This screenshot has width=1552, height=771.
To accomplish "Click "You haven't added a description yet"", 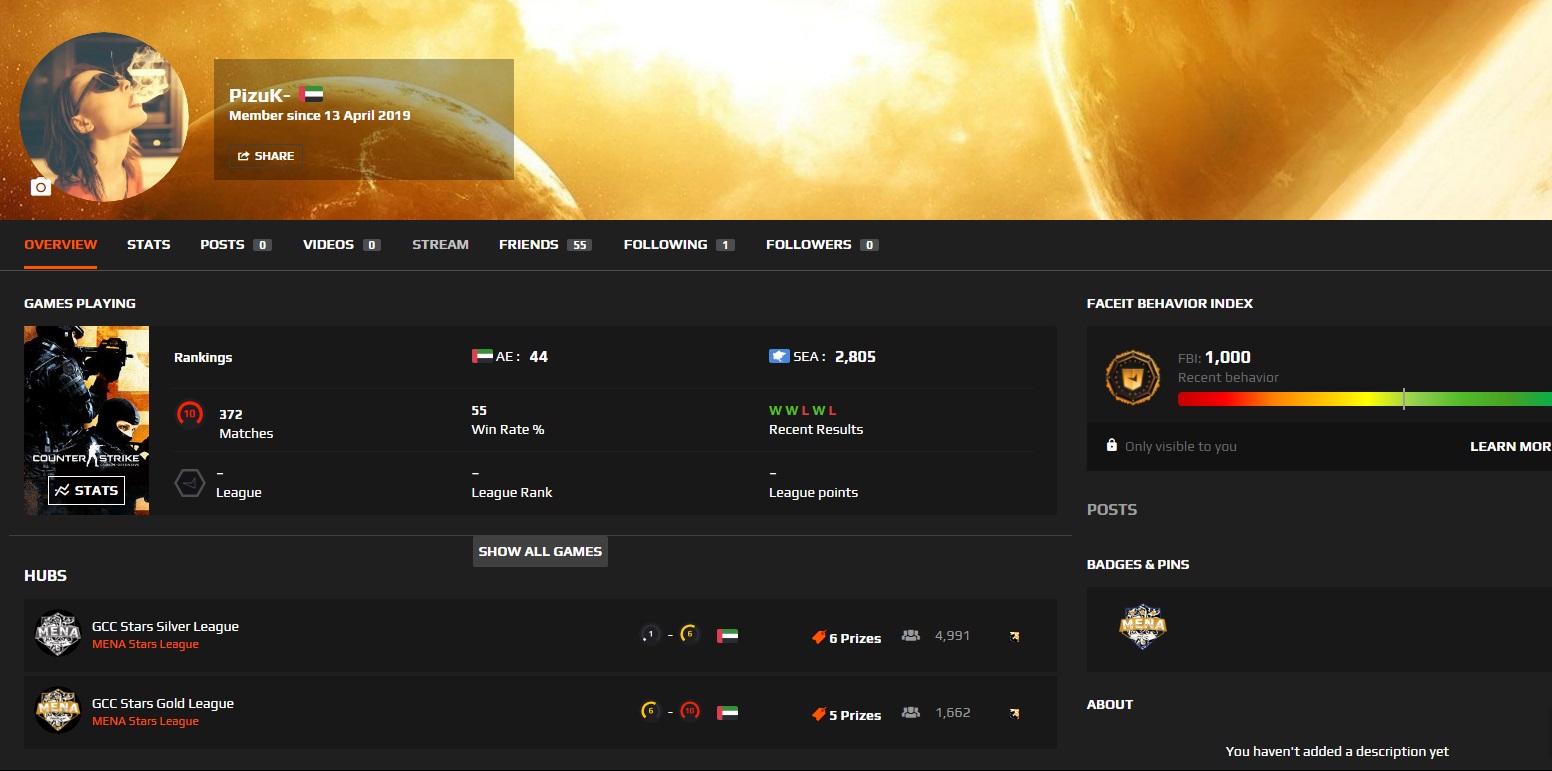I will 1337,751.
